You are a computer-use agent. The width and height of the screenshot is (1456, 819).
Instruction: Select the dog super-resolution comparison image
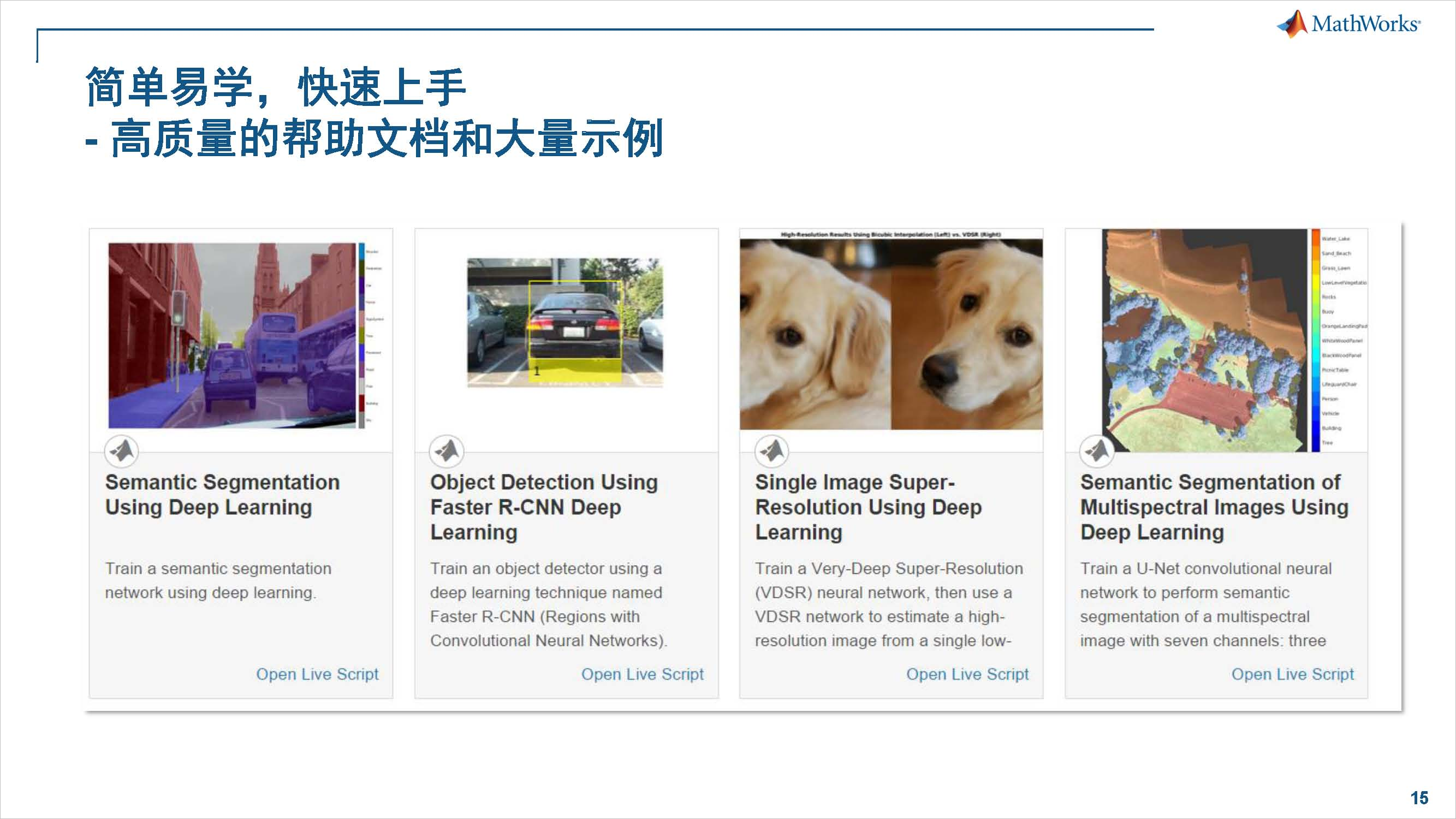tap(891, 334)
